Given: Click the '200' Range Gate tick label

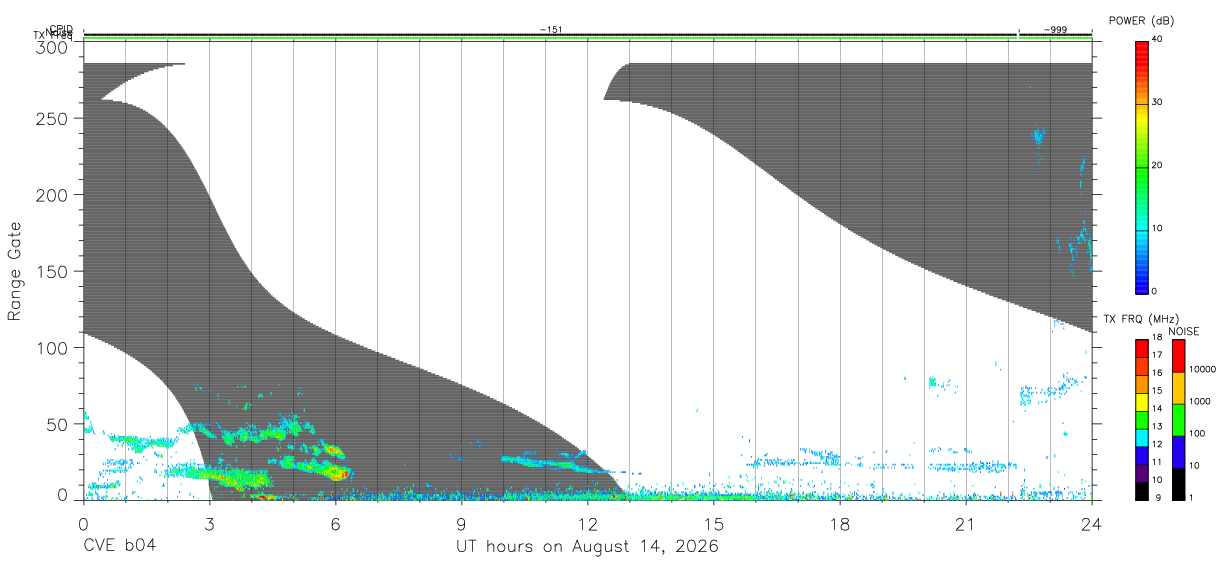Looking at the screenshot, I should point(53,194).
